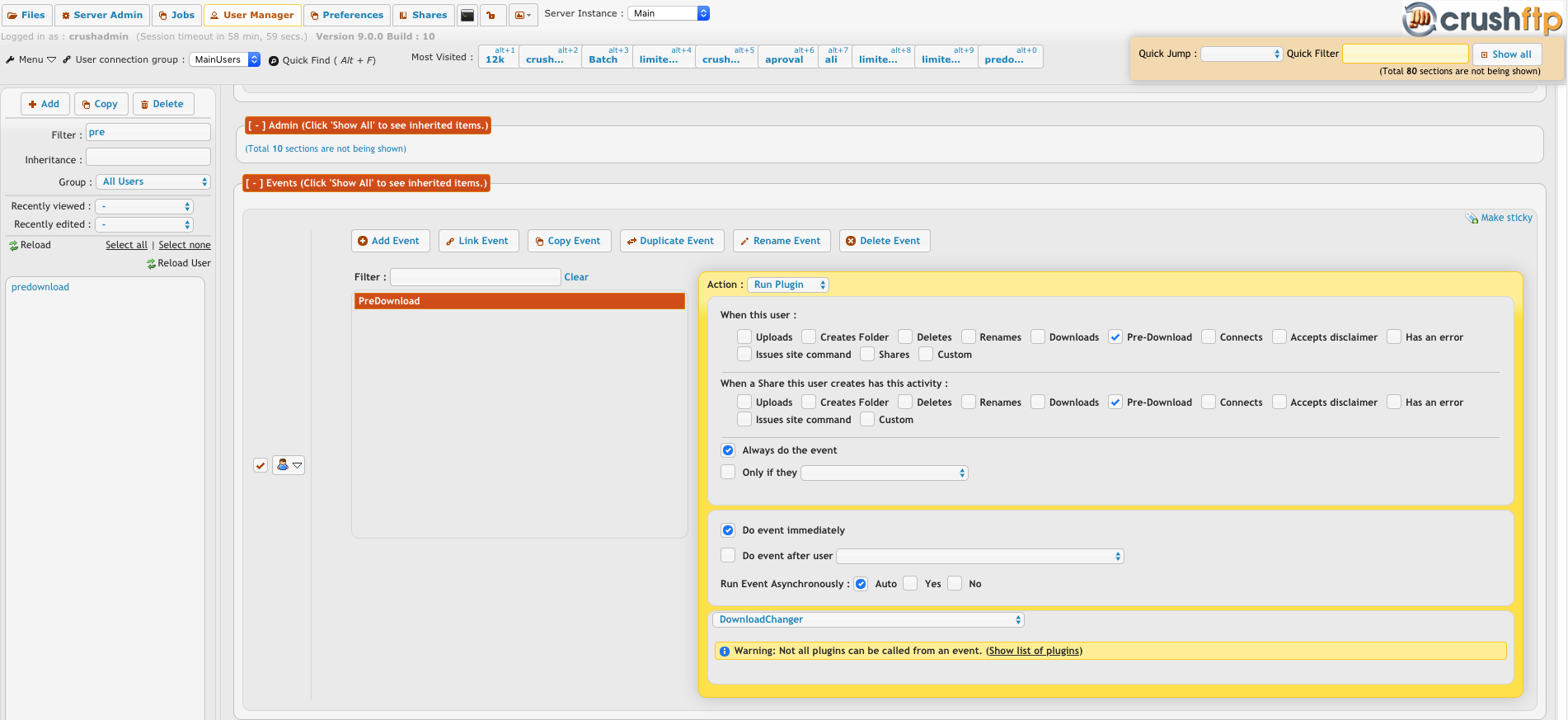Set Run Event Asynchronously to No
This screenshot has height=720, width=1568.
tap(955, 584)
